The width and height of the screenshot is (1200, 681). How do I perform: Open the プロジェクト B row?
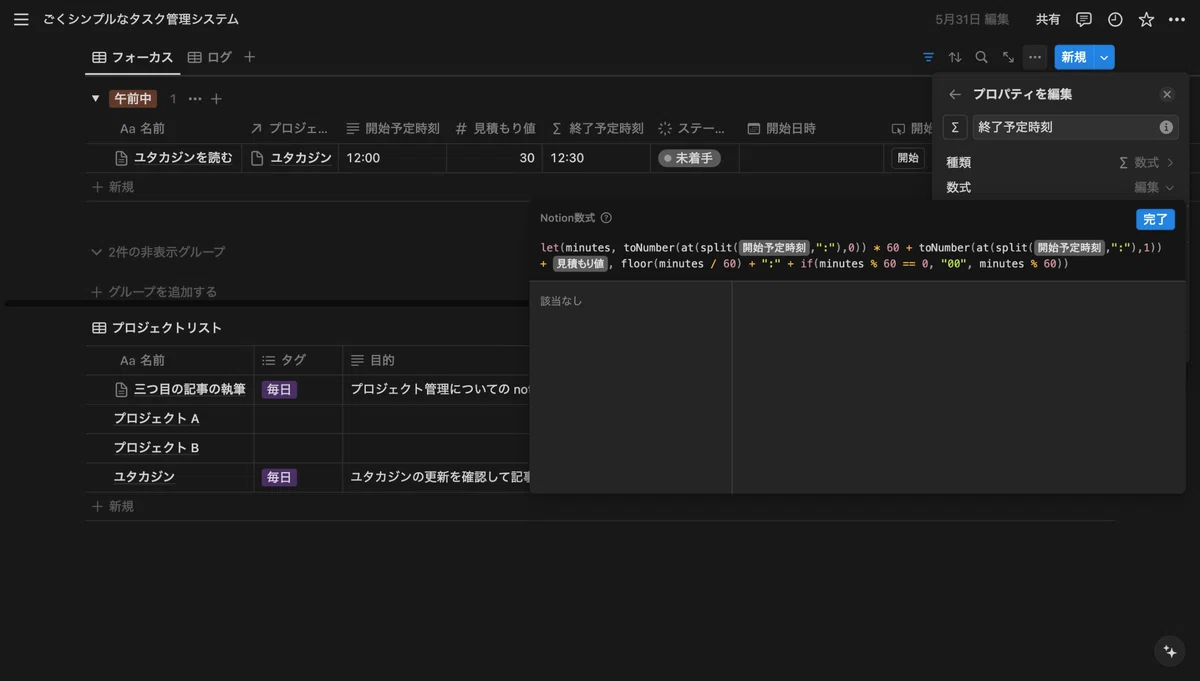[156, 447]
